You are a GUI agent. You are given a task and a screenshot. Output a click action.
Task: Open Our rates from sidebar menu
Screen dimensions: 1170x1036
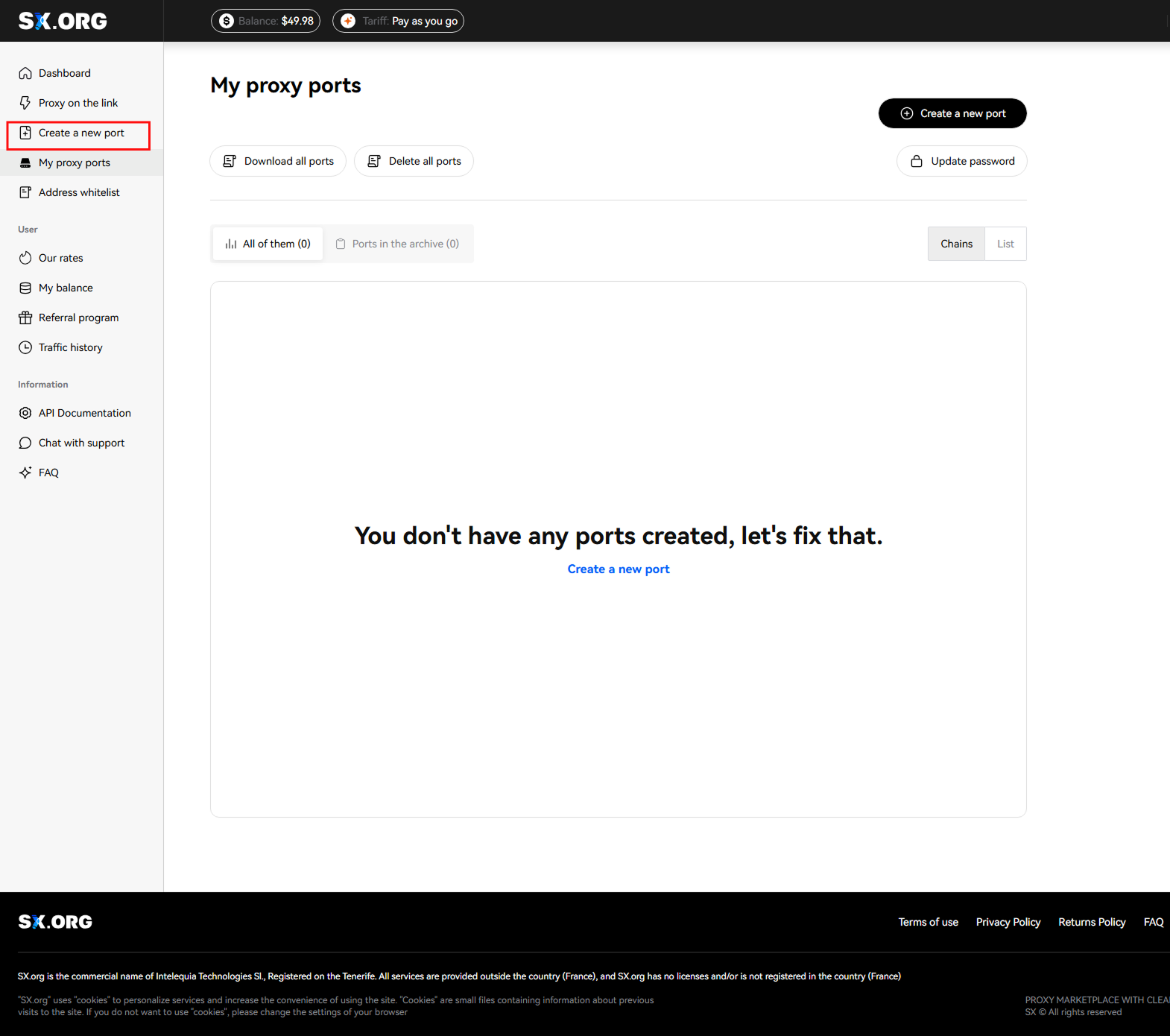[x=61, y=258]
